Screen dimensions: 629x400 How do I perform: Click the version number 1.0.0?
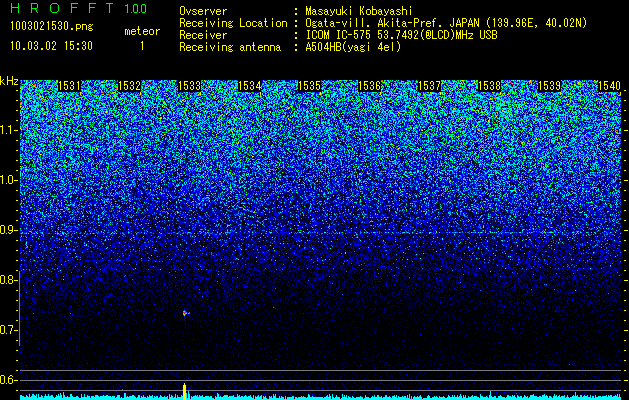136,9
